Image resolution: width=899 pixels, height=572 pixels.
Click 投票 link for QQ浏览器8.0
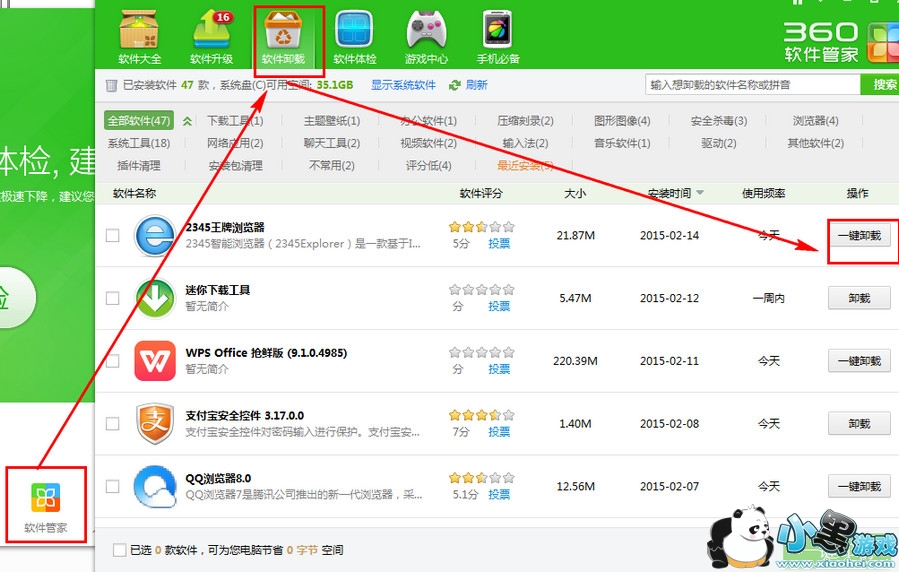coord(499,495)
